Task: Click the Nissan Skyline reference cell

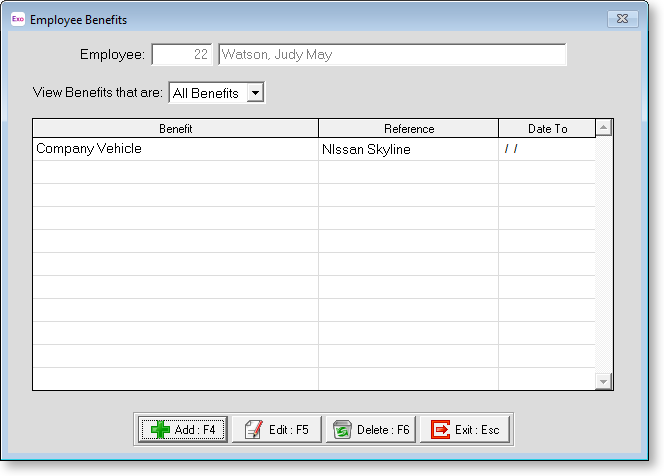Action: [366, 150]
